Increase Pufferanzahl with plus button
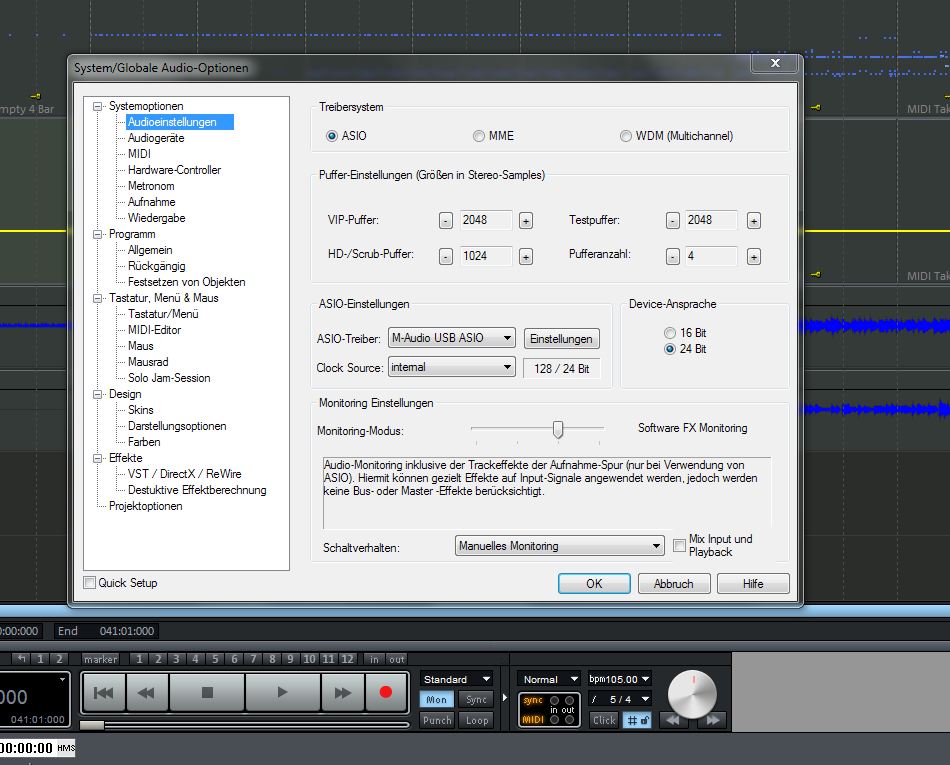The width and height of the screenshot is (950, 765). tap(754, 257)
